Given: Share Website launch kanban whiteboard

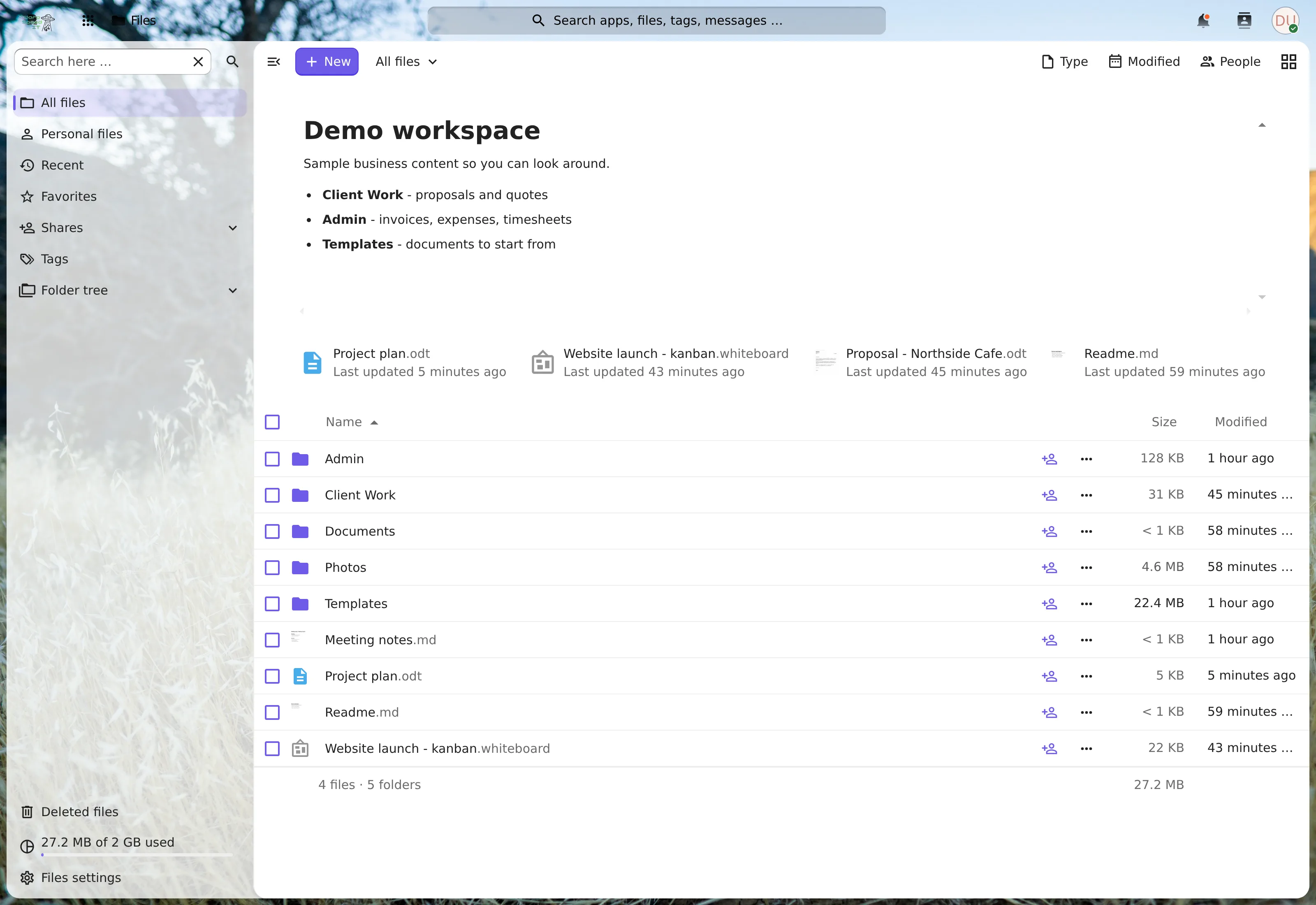Looking at the screenshot, I should point(1049,749).
